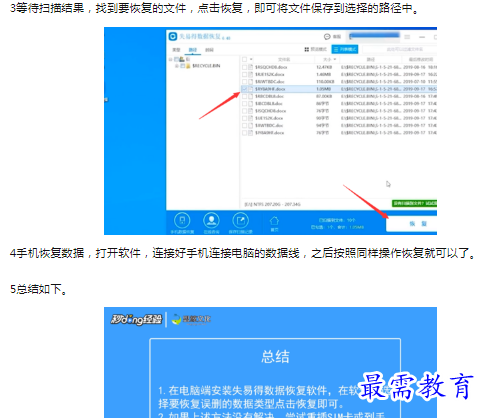
Task: Check the box for the 90字节 file
Action: pyautogui.click(x=244, y=118)
